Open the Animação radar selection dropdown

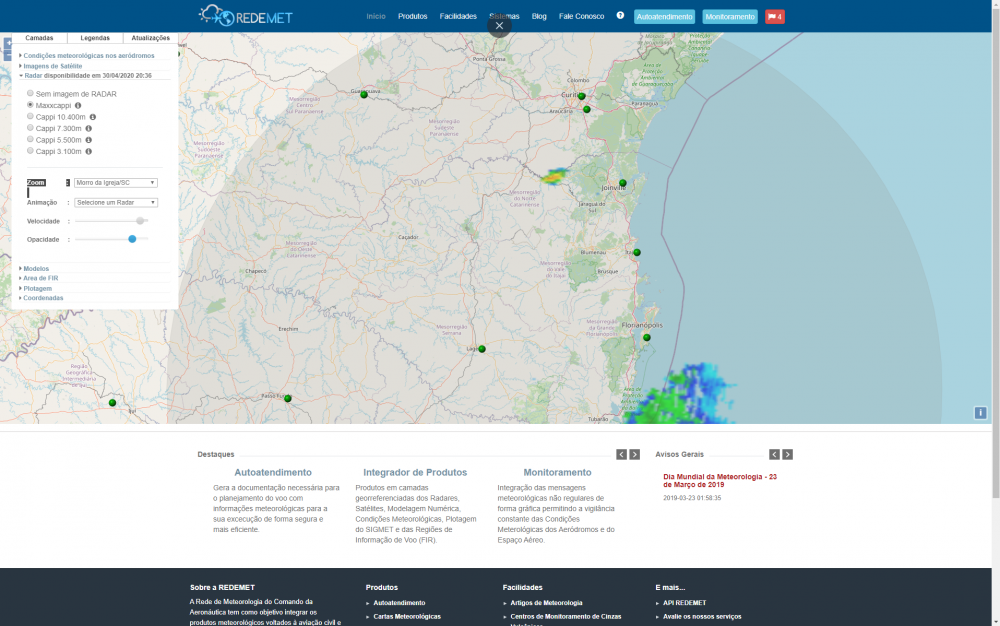click(x=116, y=202)
